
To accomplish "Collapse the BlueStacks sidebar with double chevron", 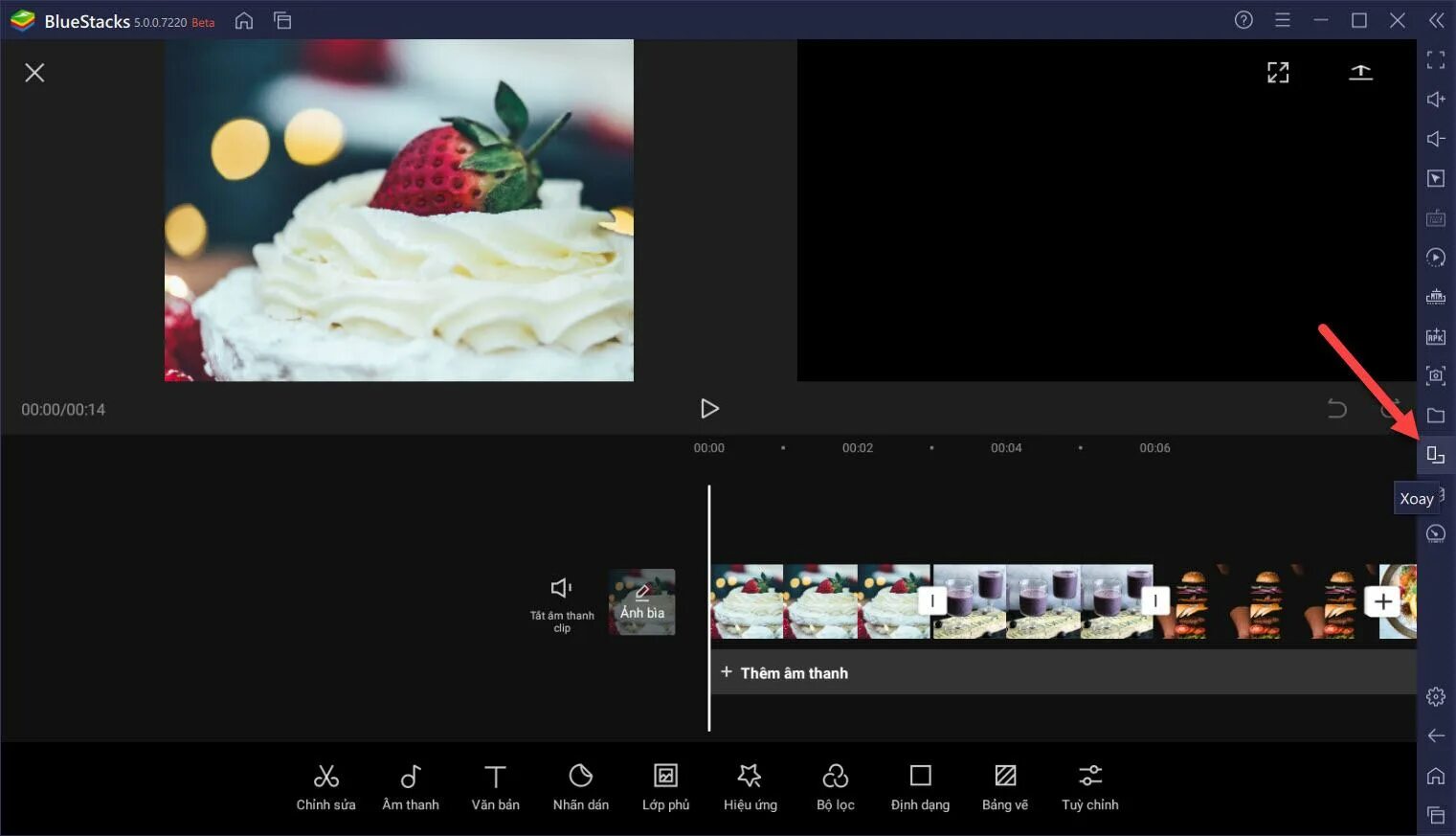I will click(1436, 20).
